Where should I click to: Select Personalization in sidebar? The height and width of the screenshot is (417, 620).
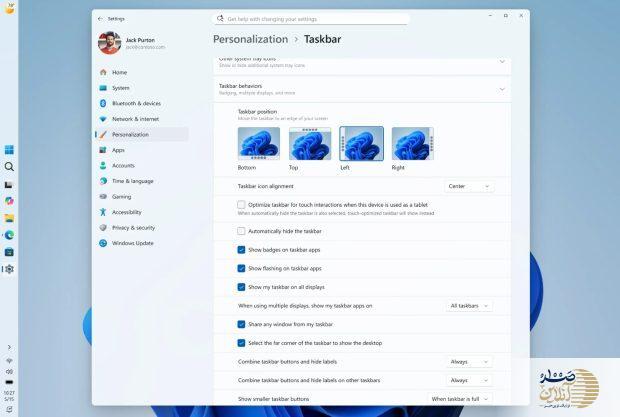[142, 134]
